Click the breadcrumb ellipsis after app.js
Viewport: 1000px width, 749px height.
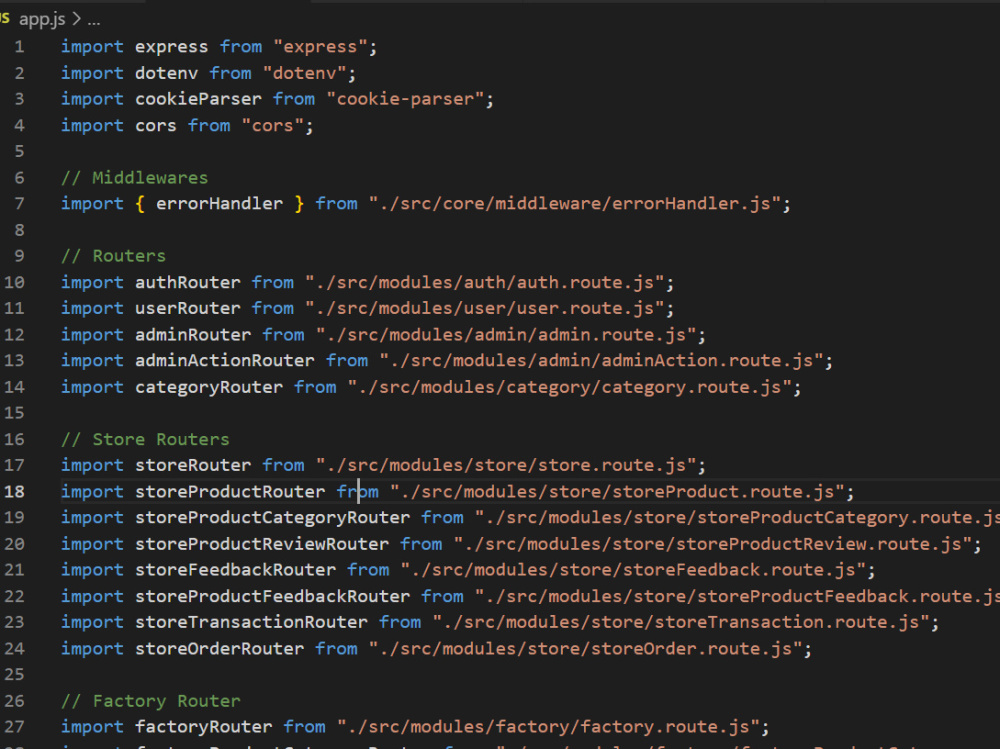94,21
